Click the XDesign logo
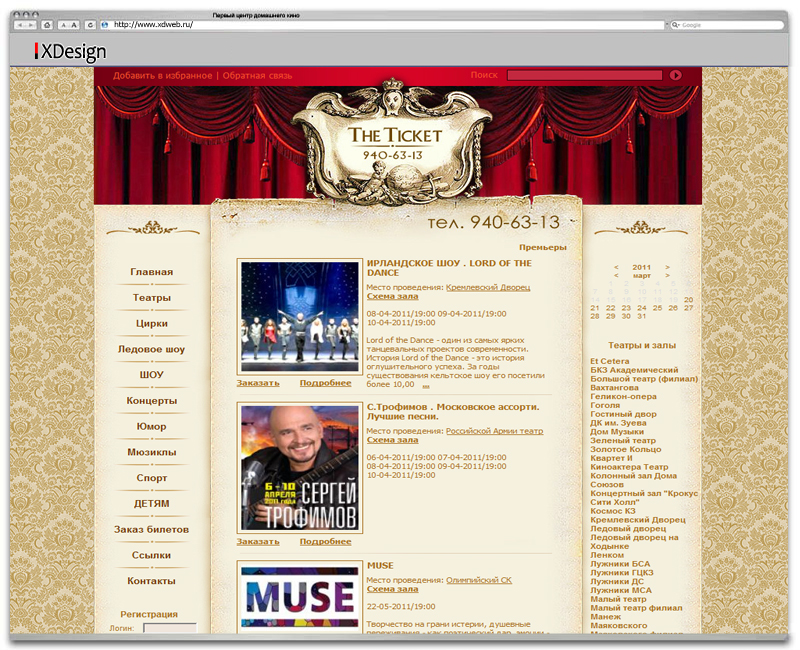The image size is (800, 650). (70, 52)
